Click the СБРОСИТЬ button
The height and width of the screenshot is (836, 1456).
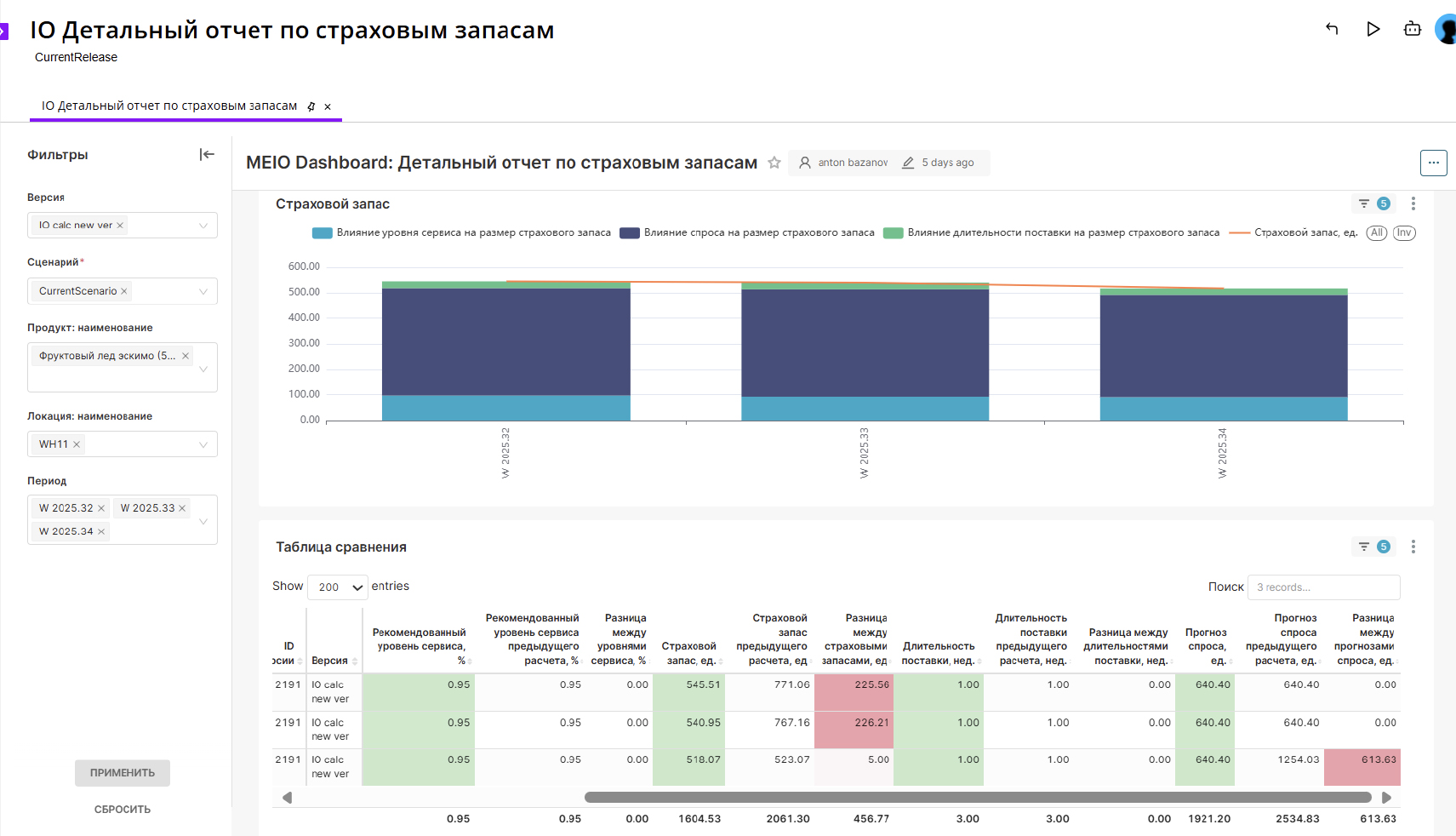pyautogui.click(x=123, y=810)
